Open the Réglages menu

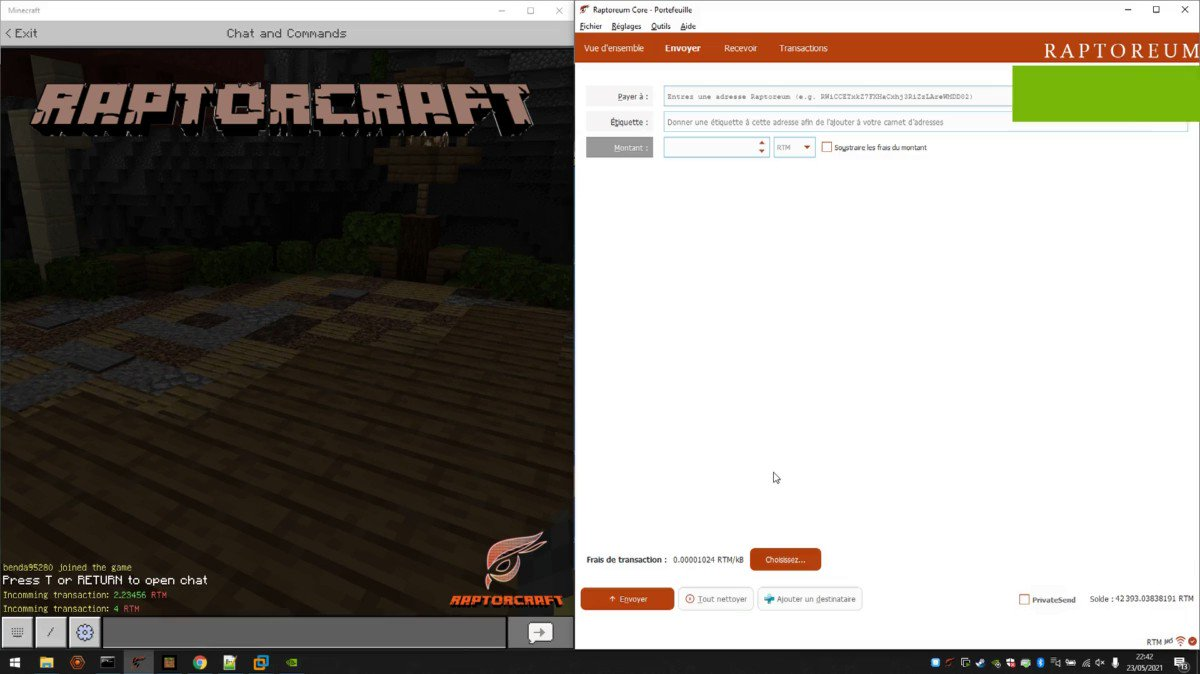tap(626, 26)
